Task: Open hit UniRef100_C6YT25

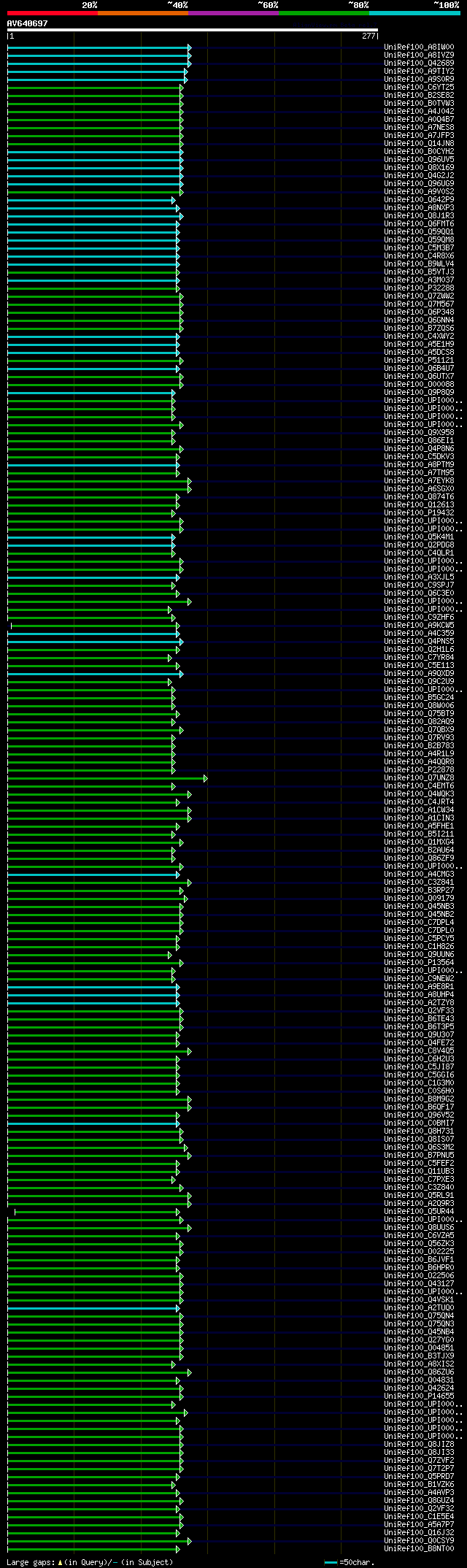Action: 419,88
